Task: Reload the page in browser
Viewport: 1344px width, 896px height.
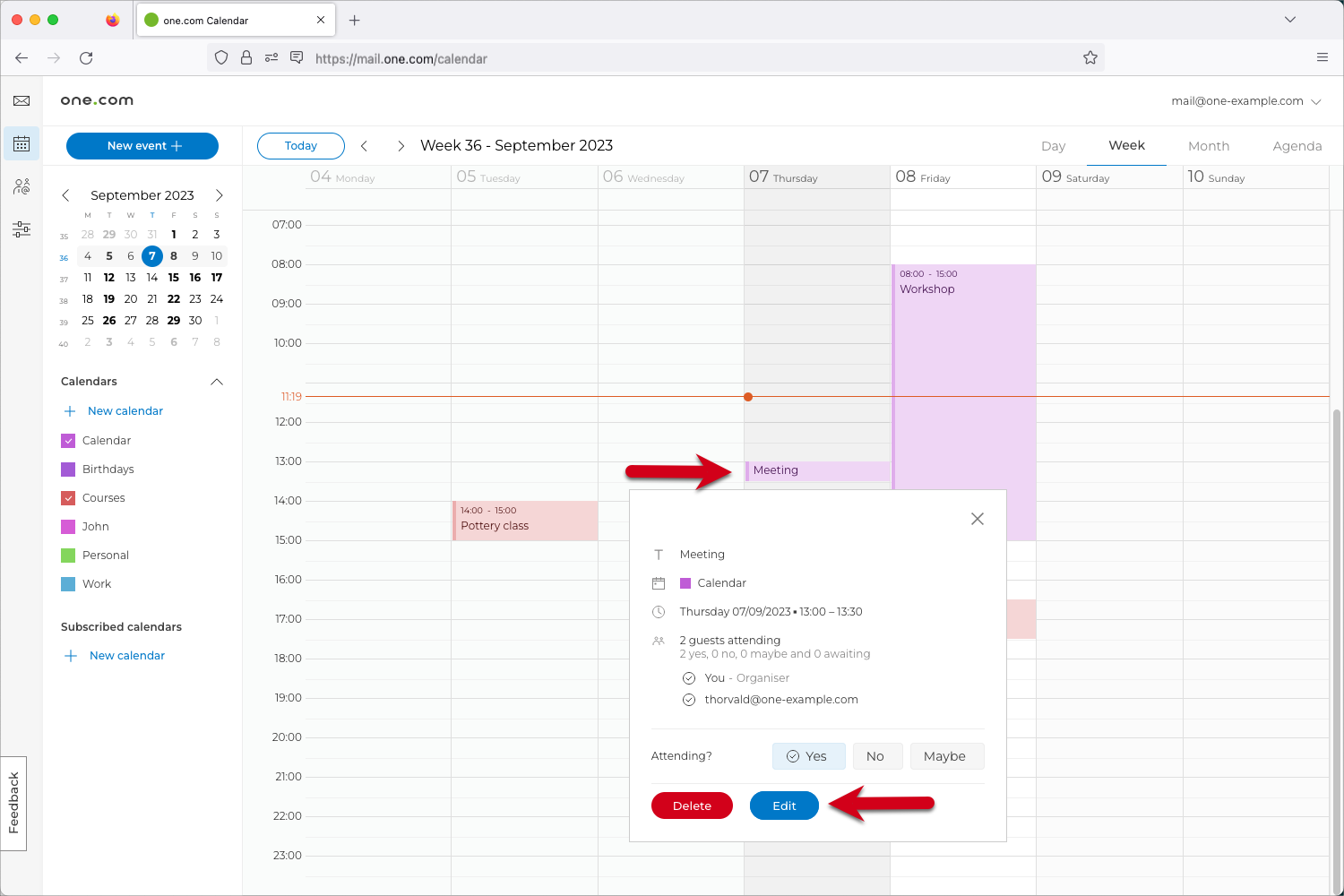Action: click(86, 58)
